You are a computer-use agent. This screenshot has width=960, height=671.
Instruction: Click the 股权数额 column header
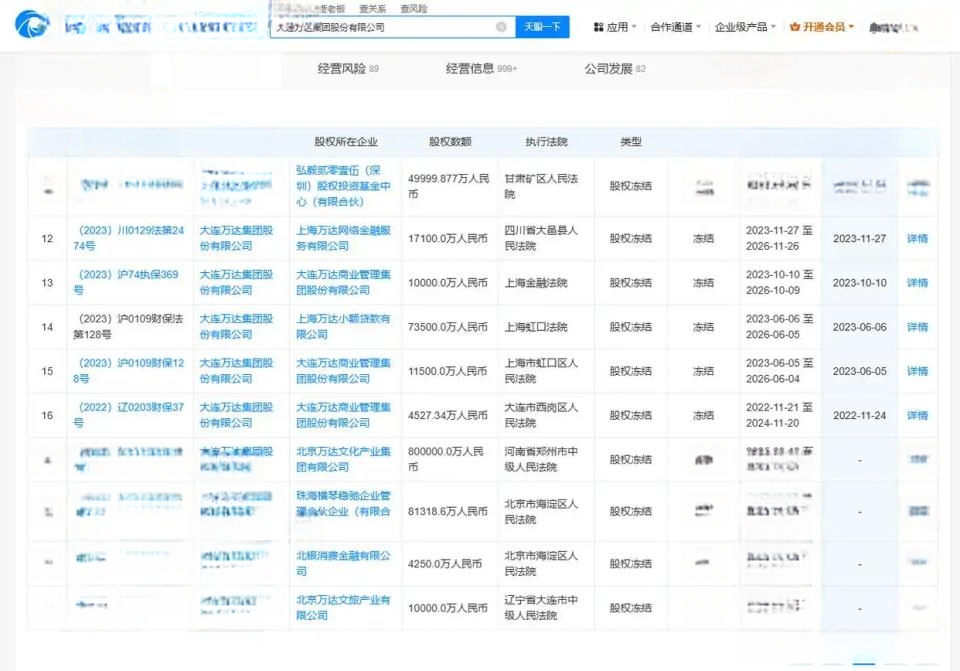[x=450, y=141]
